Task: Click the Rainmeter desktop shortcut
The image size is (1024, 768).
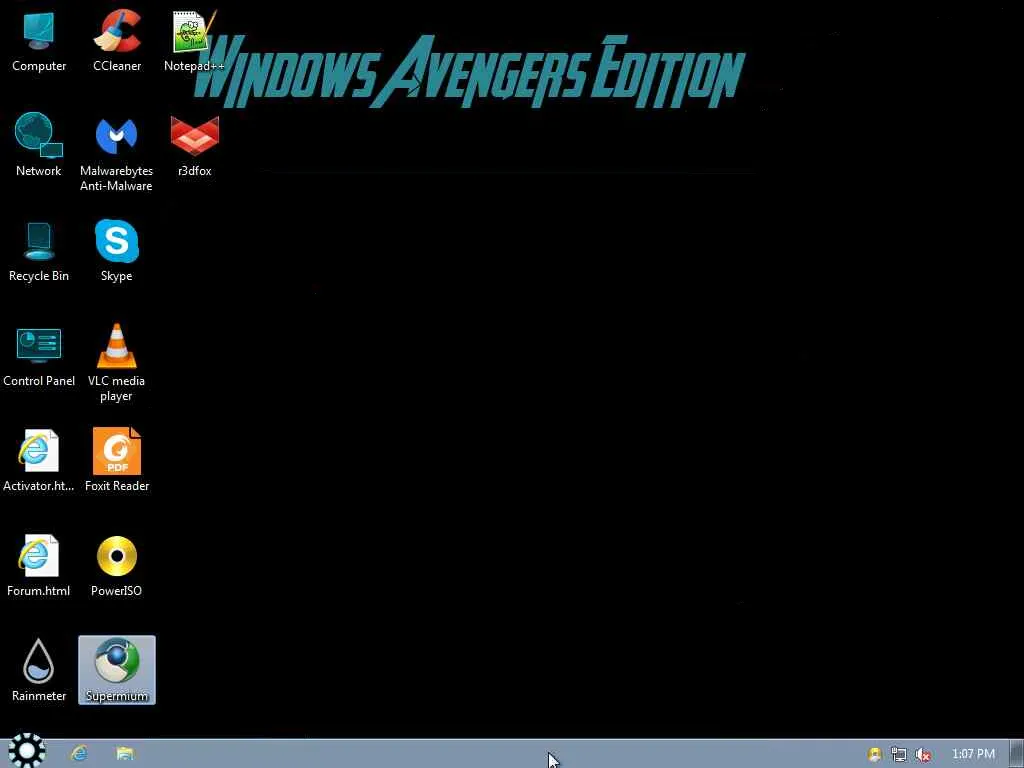Action: 39,670
